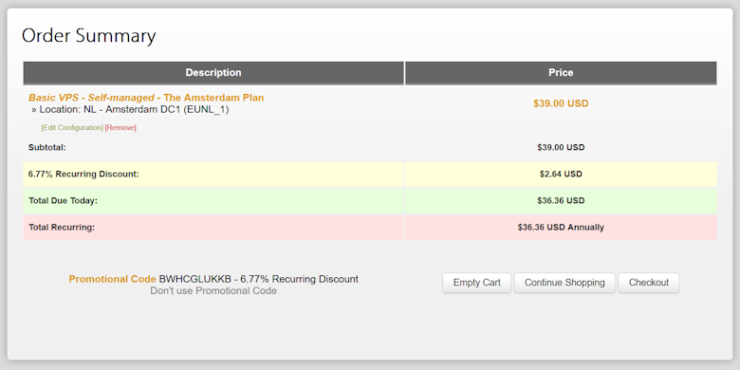Image resolution: width=740 pixels, height=370 pixels.
Task: Proceed with the Checkout button
Action: [648, 283]
